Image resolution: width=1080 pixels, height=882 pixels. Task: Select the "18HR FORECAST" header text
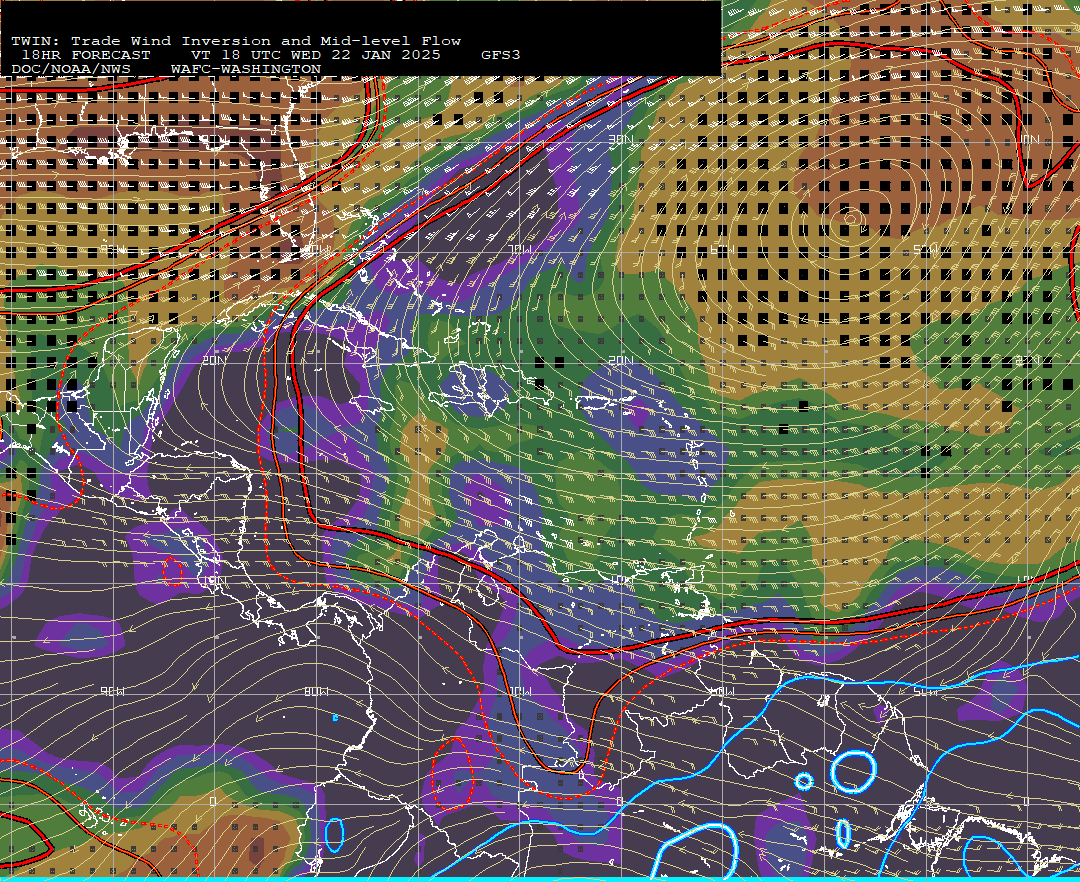point(85,55)
